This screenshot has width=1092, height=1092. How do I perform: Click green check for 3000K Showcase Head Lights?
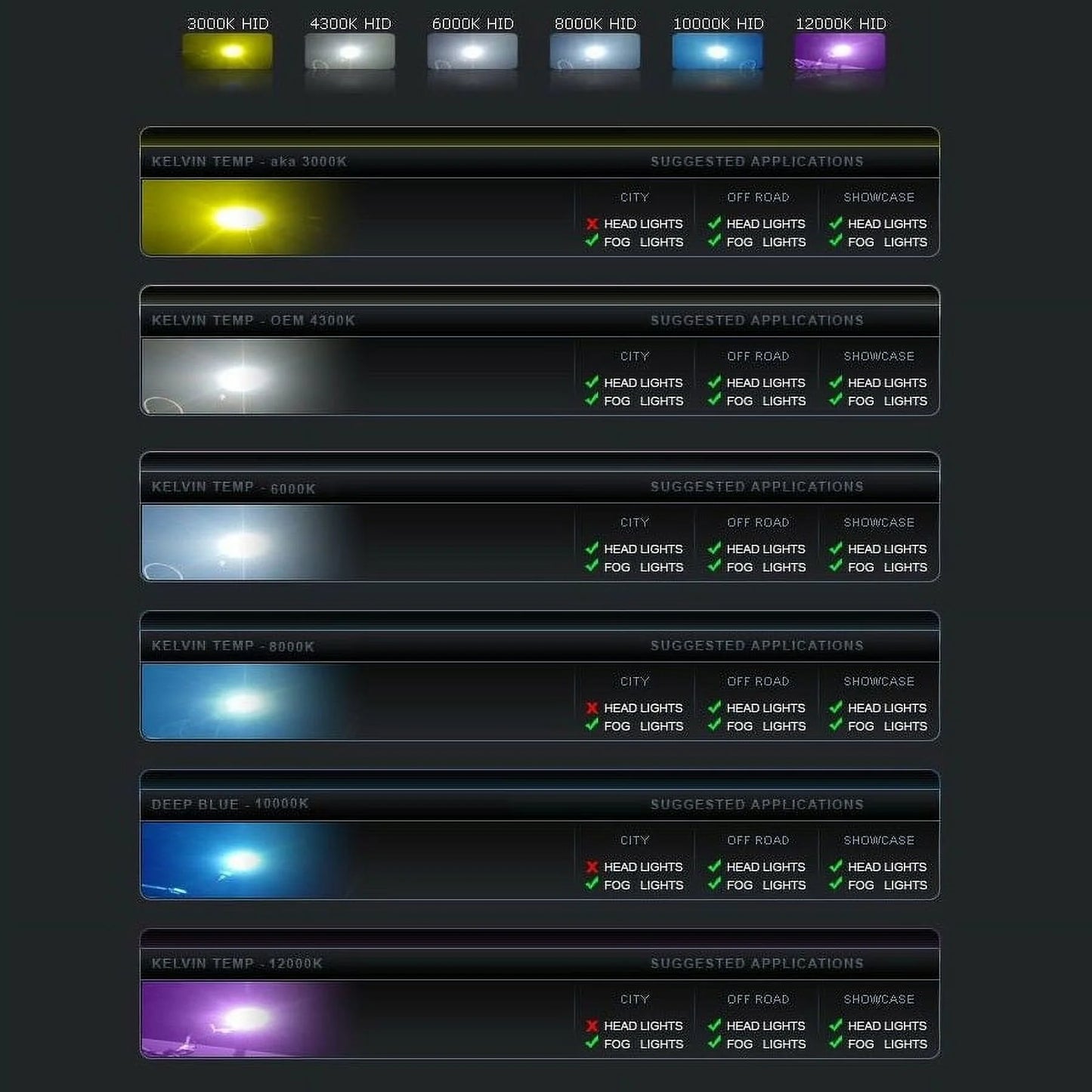point(835,223)
